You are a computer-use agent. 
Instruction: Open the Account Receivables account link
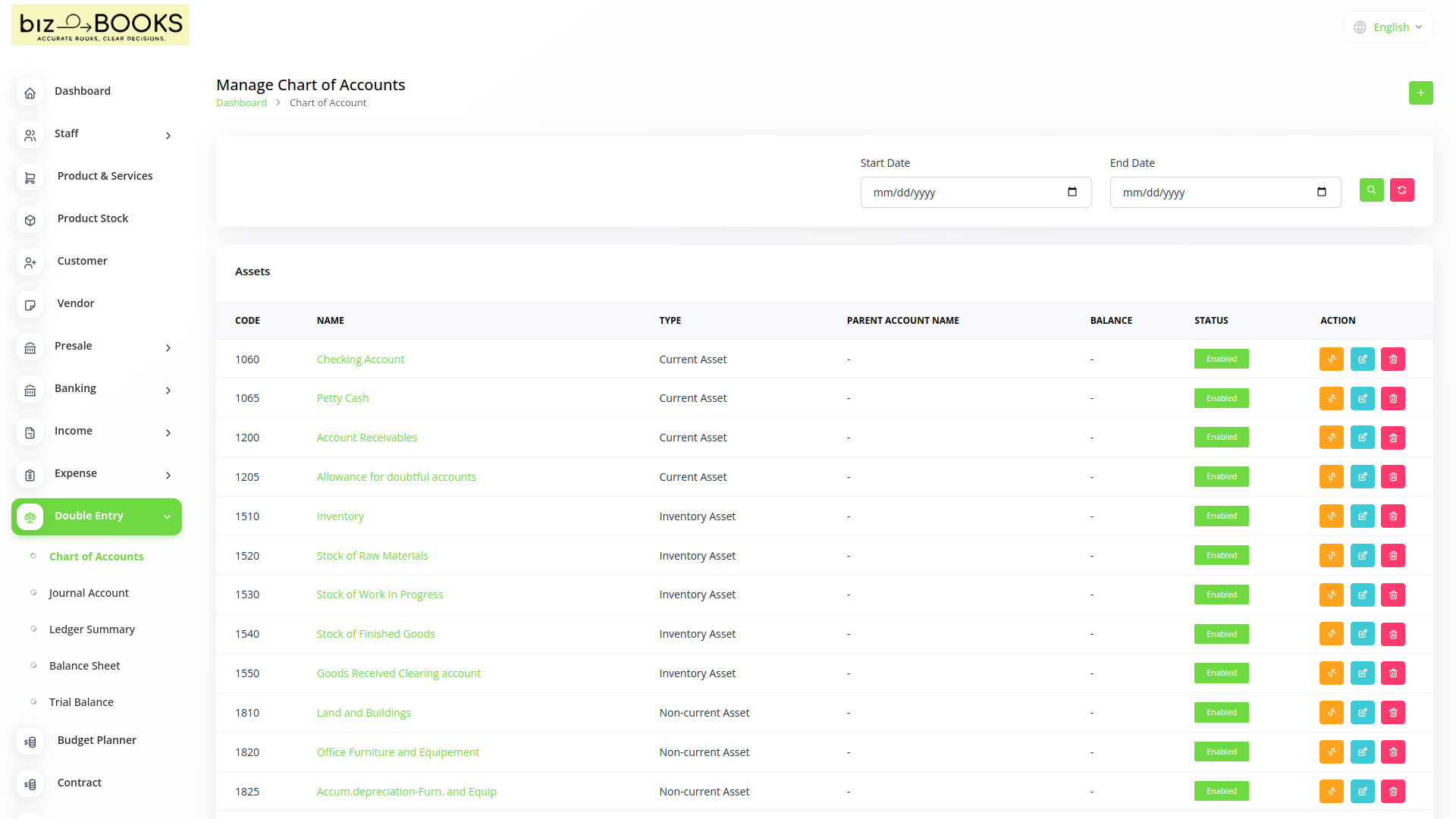click(x=366, y=438)
